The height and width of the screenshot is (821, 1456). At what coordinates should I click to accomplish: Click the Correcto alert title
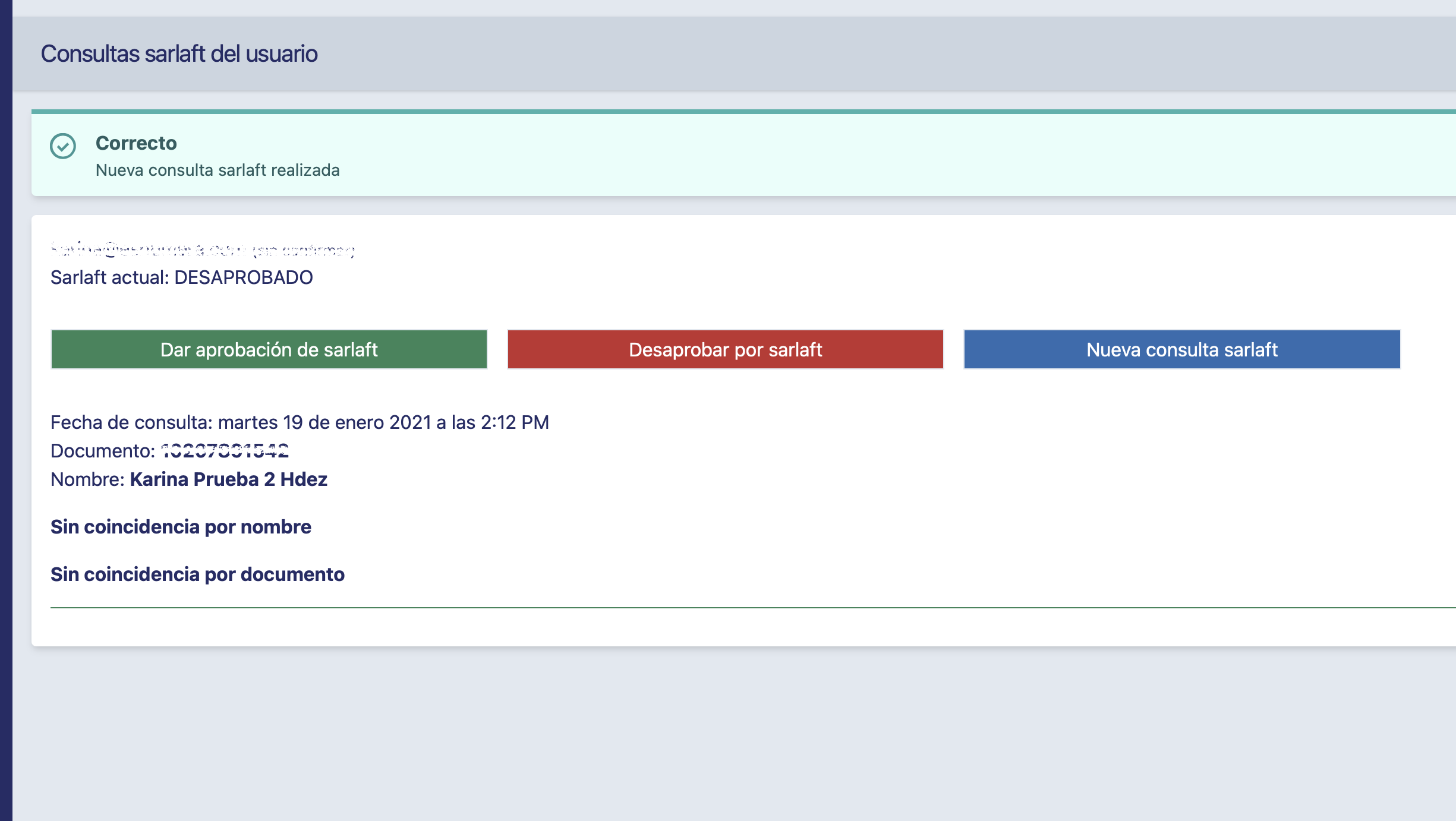(x=136, y=143)
